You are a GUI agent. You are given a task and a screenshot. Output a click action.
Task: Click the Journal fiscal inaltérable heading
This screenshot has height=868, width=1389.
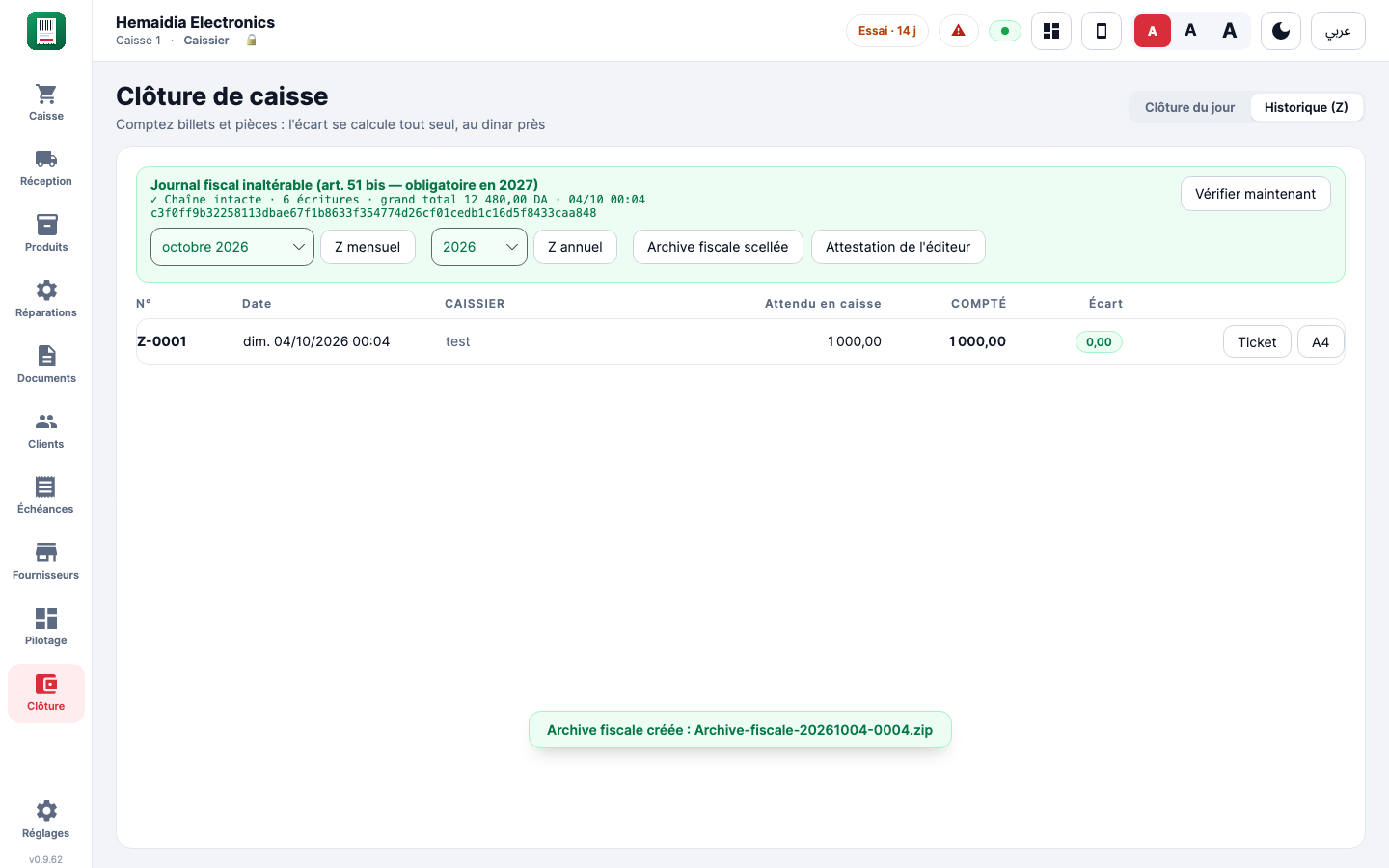[344, 185]
